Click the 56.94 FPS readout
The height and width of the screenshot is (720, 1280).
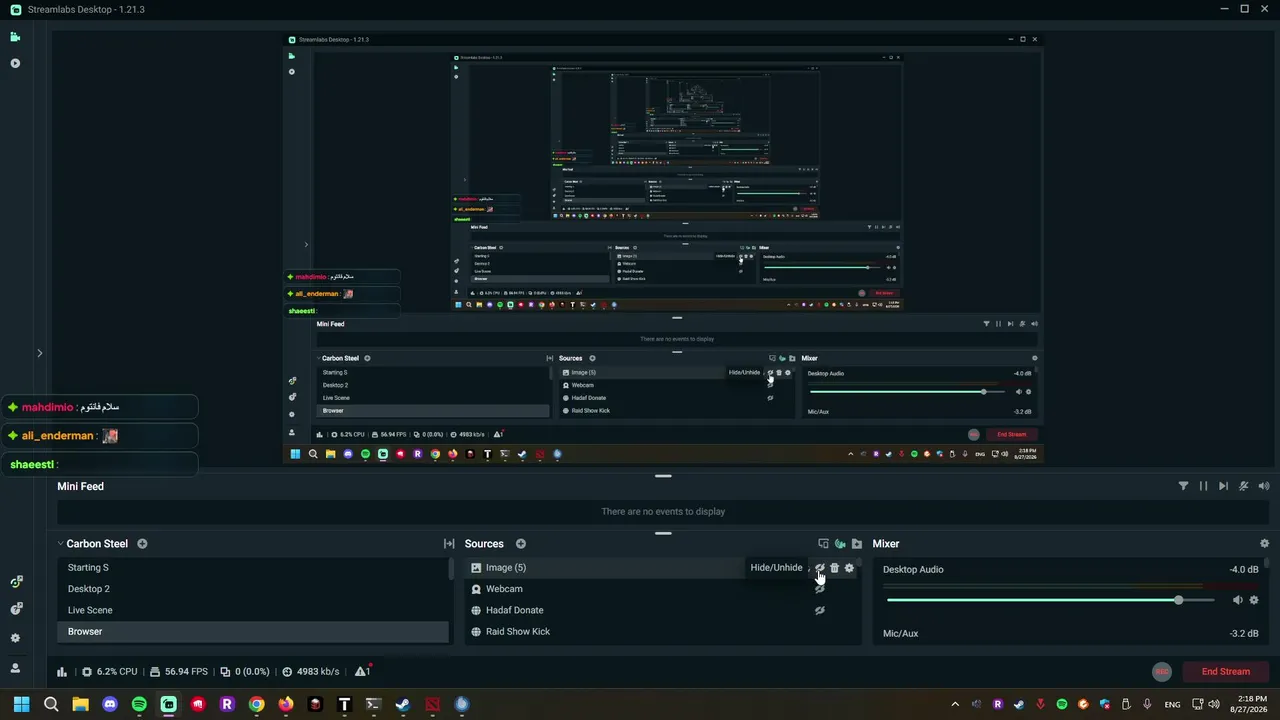(179, 672)
